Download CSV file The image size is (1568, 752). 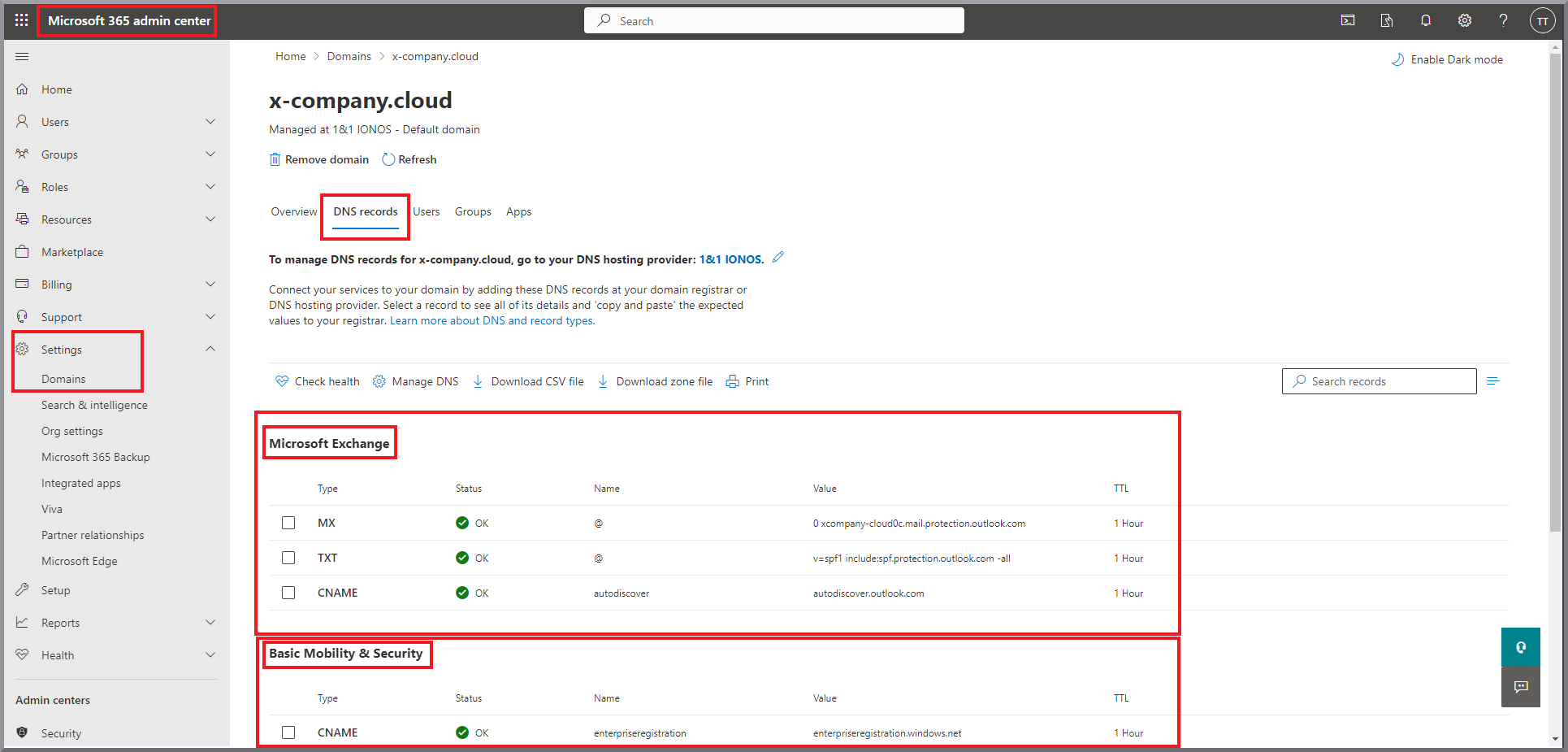click(528, 381)
